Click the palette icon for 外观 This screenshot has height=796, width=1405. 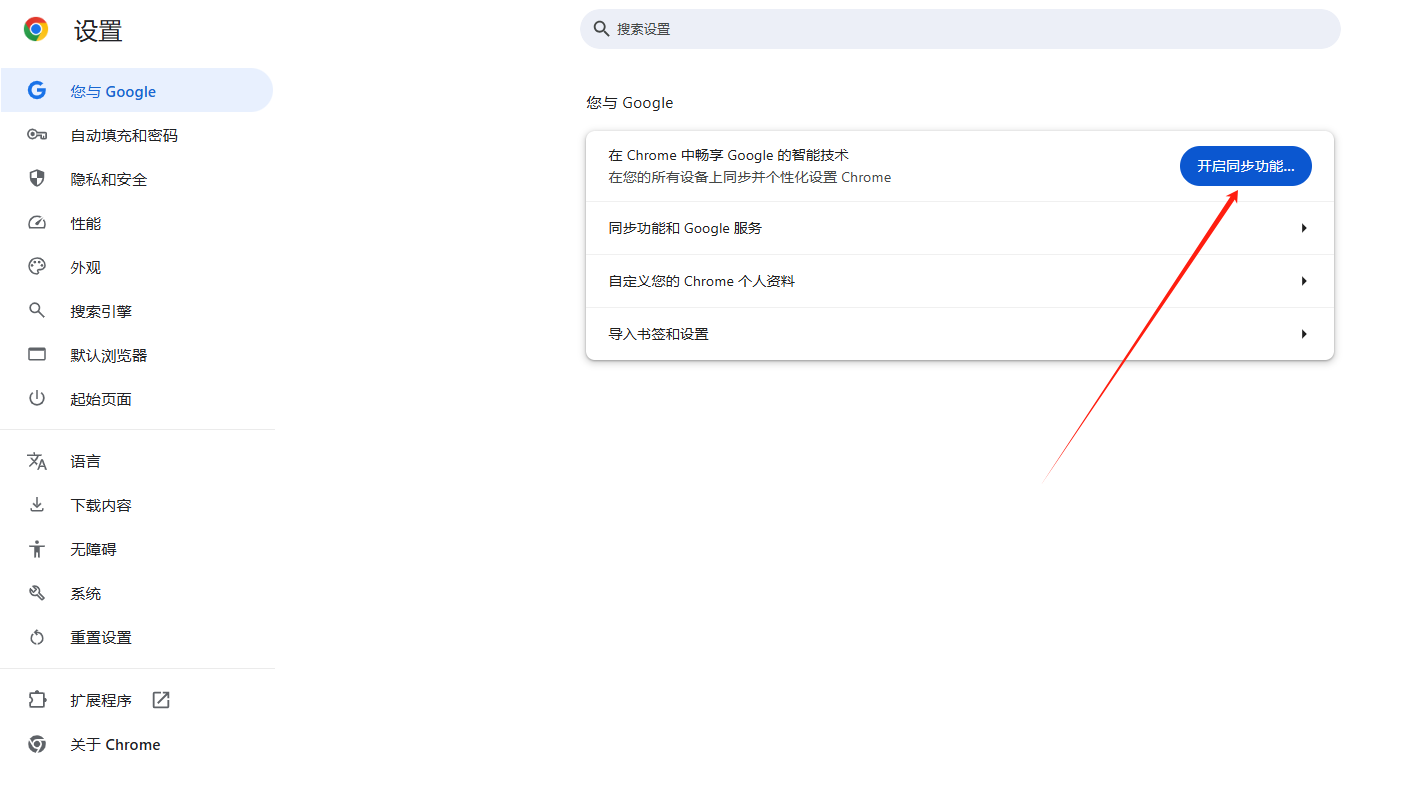click(37, 267)
